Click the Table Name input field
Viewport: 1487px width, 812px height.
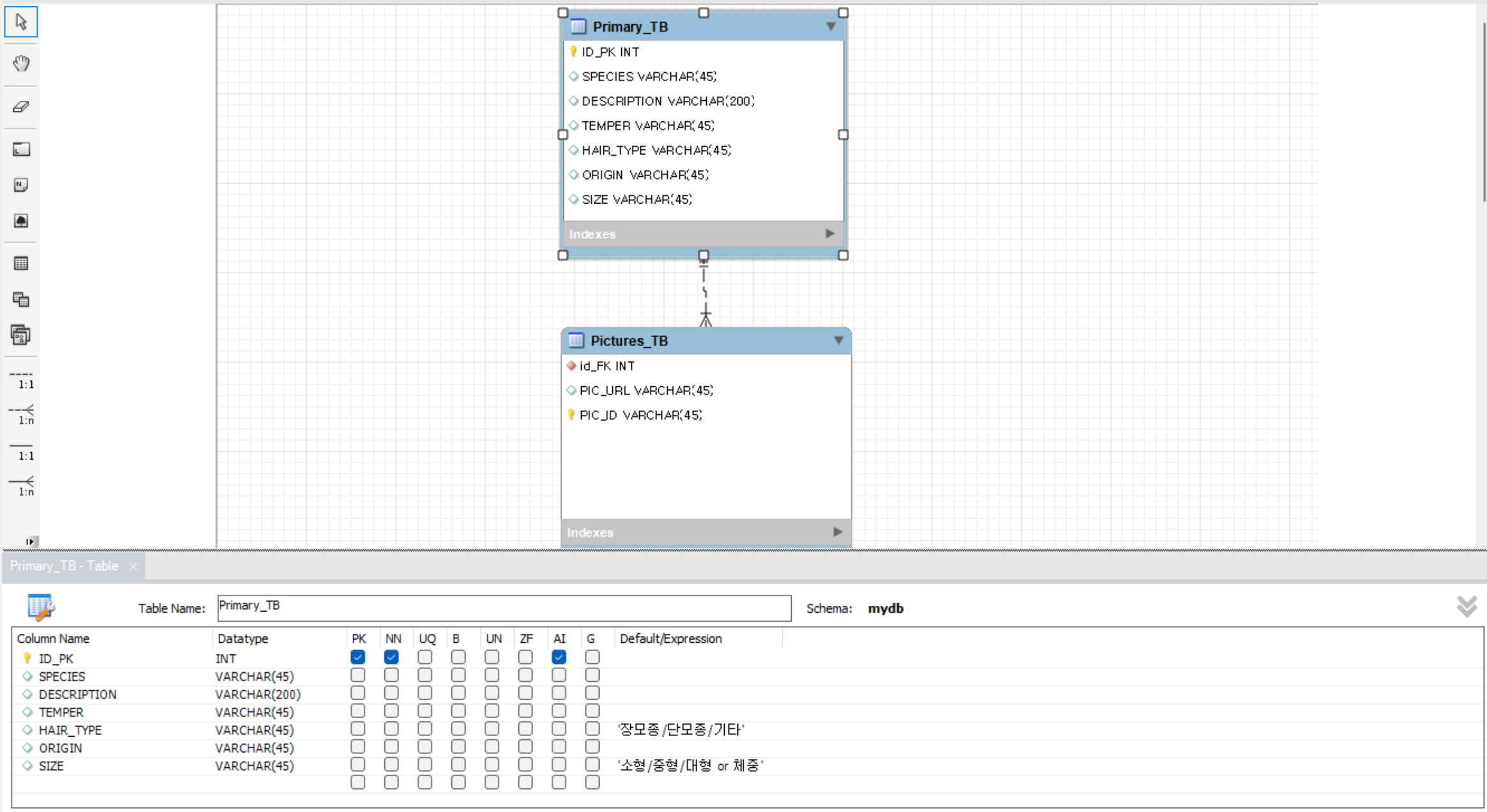(504, 608)
